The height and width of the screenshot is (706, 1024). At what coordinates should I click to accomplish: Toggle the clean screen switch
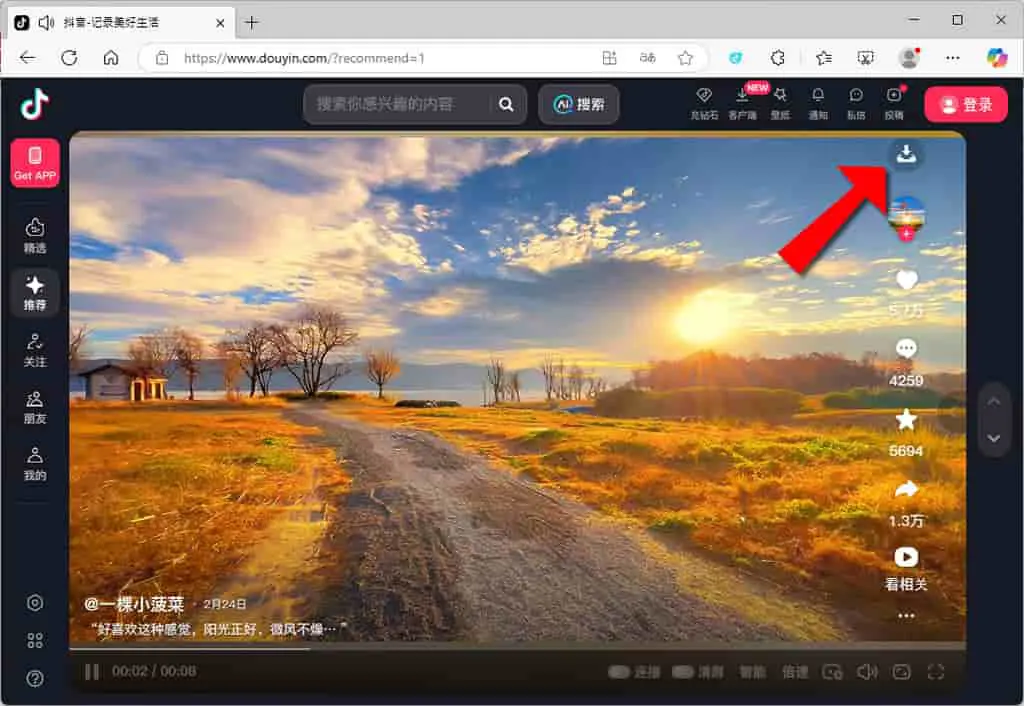683,672
